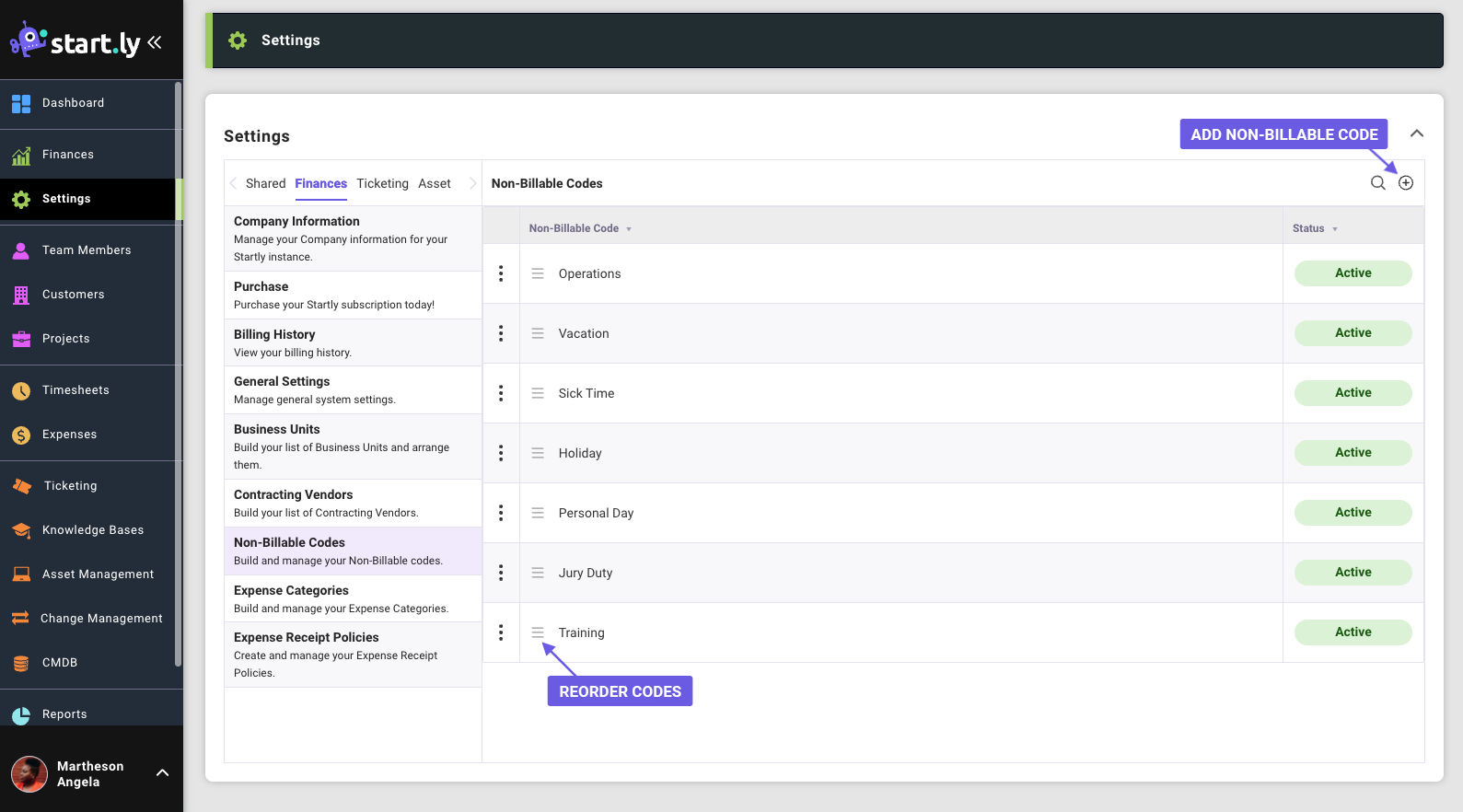Click the Timesheets clock icon in sidebar
This screenshot has width=1463, height=812.
[21, 390]
